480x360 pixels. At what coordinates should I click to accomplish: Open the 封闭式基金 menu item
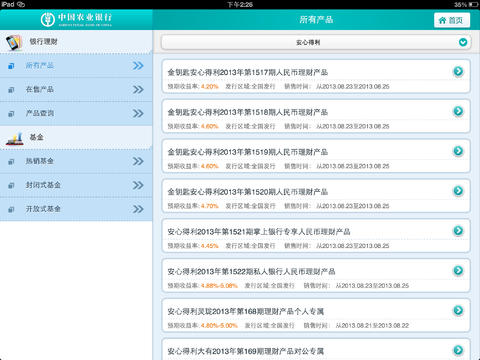[76, 185]
